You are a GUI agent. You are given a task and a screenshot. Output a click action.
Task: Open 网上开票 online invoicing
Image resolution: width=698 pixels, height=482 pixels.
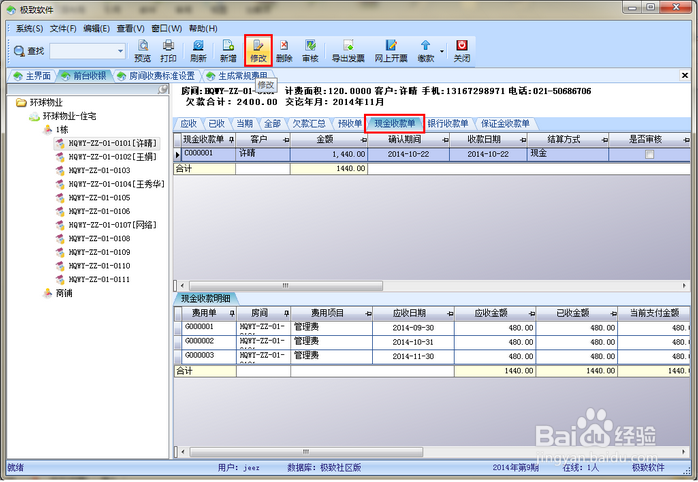coord(391,51)
